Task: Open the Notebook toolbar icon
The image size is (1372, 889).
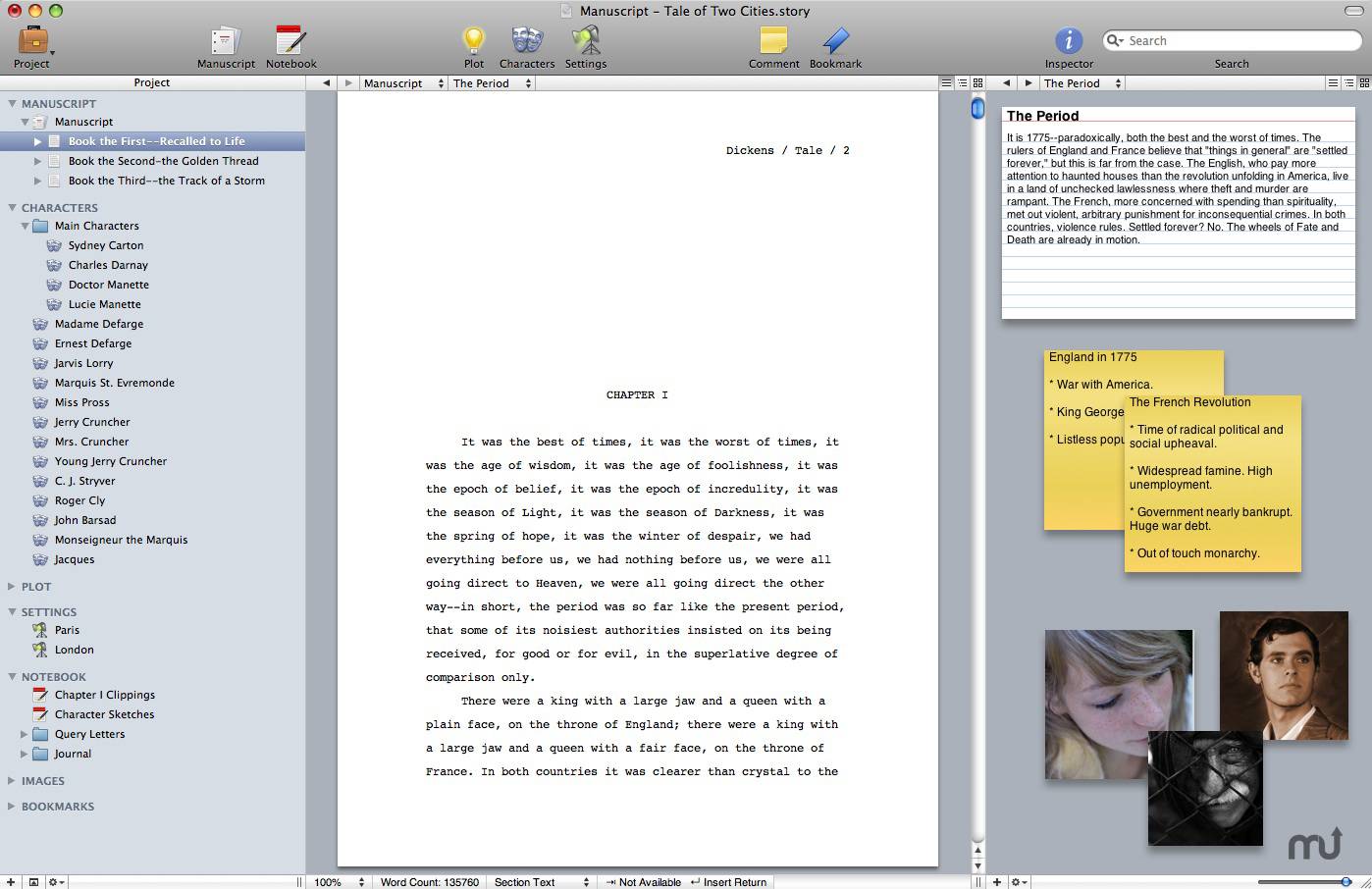Action: coord(290,41)
